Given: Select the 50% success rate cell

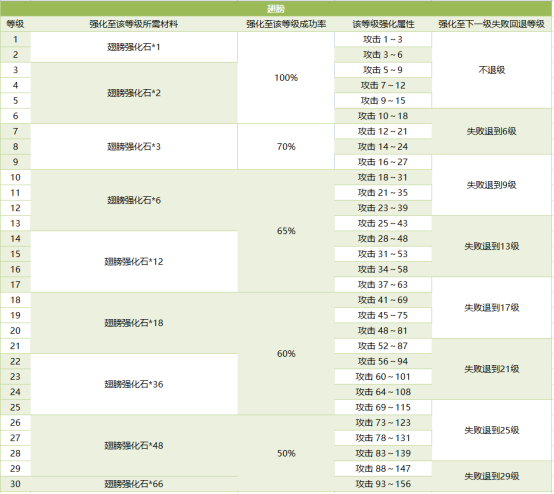Looking at the screenshot, I should 286,453.
